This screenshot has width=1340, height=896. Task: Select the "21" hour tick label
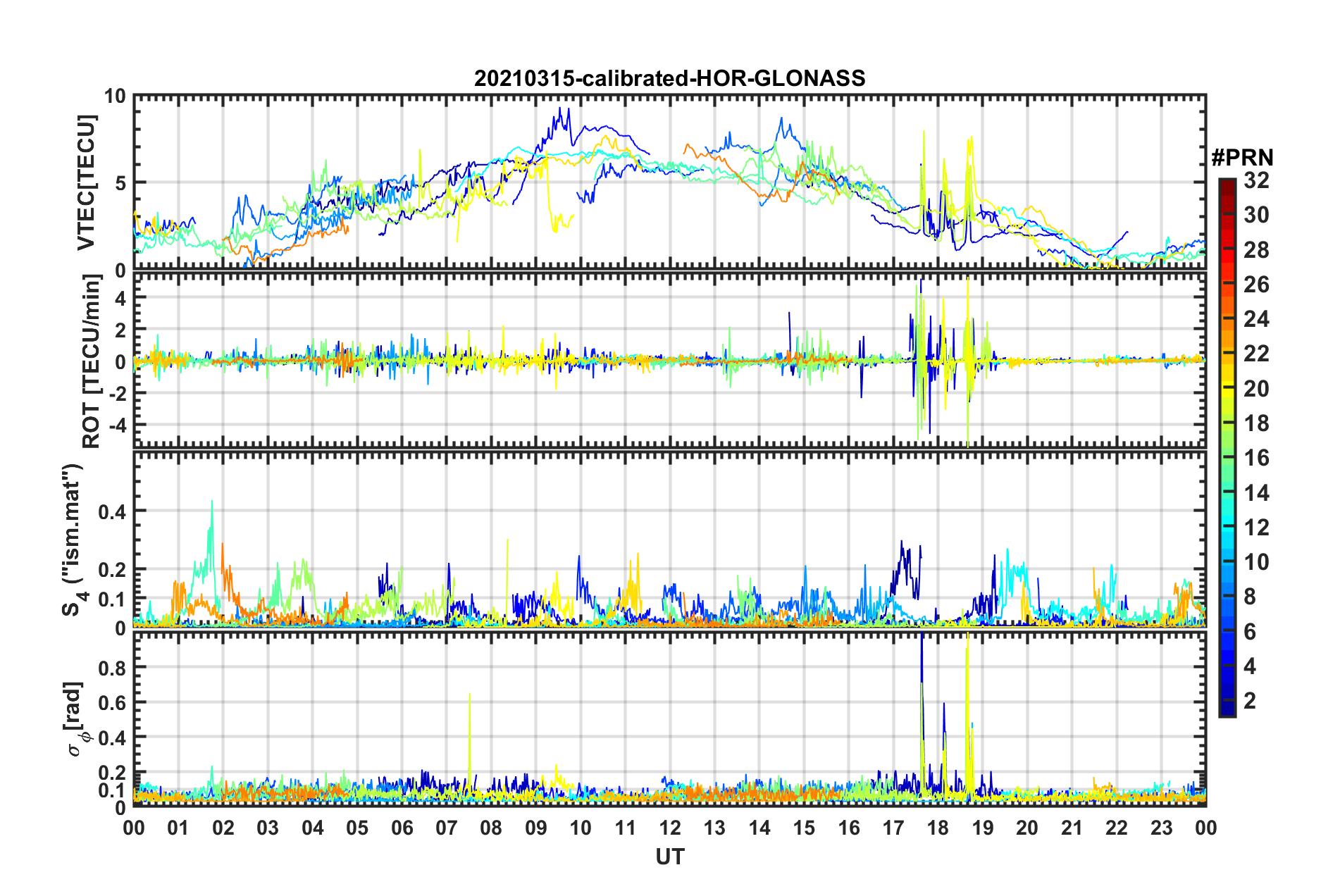(1072, 828)
